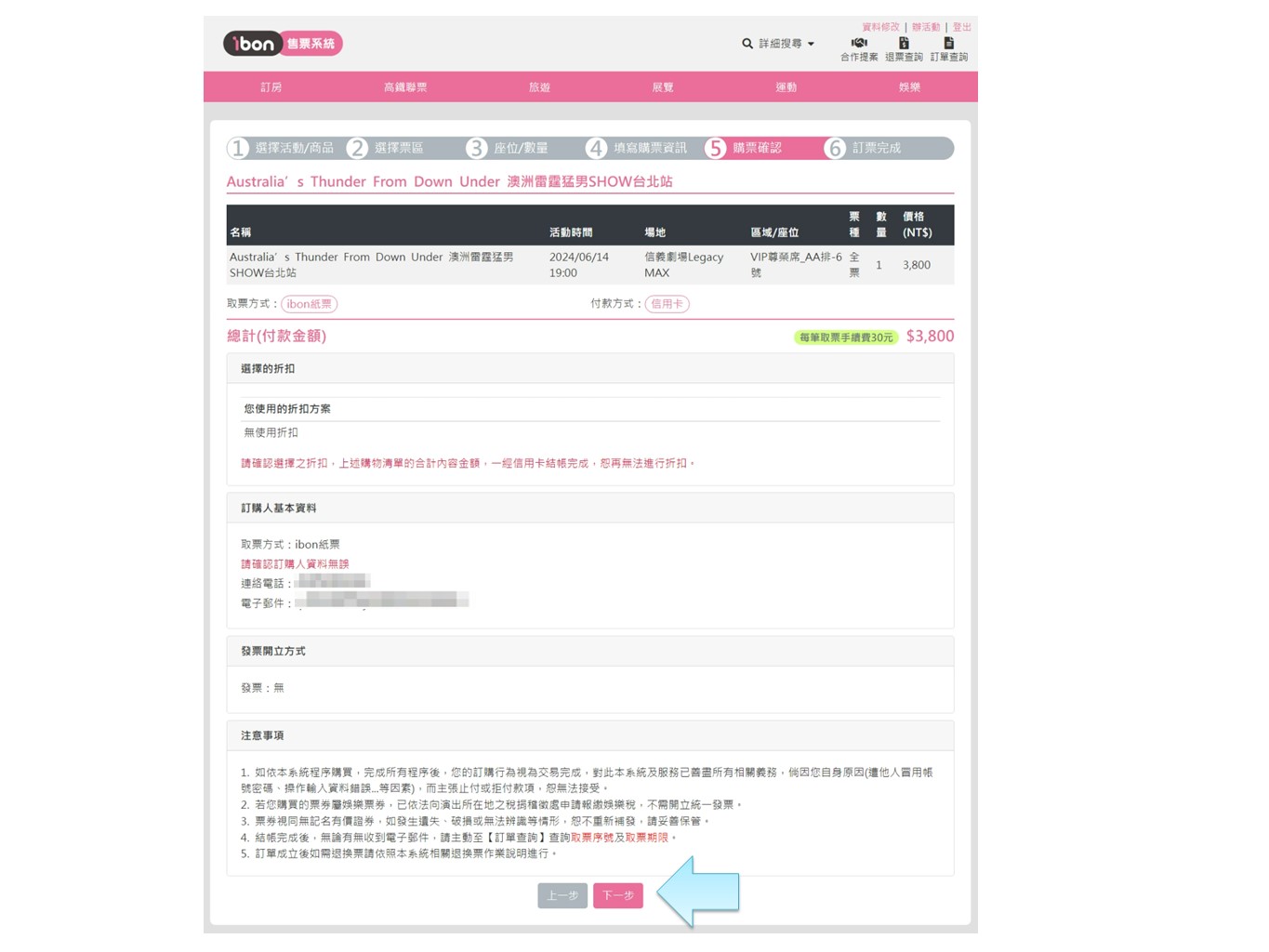Screen dimensions: 1269x952
Task: Open the 辦活動 link
Action: [926, 27]
